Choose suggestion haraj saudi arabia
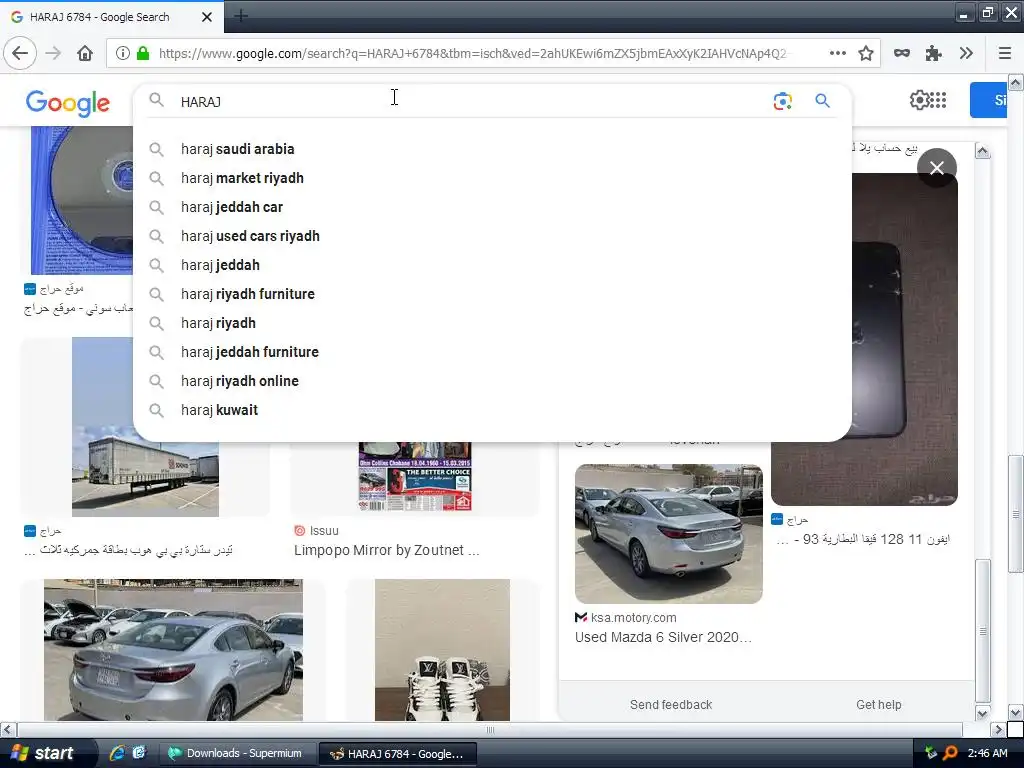This screenshot has height=768, width=1024. [492, 149]
